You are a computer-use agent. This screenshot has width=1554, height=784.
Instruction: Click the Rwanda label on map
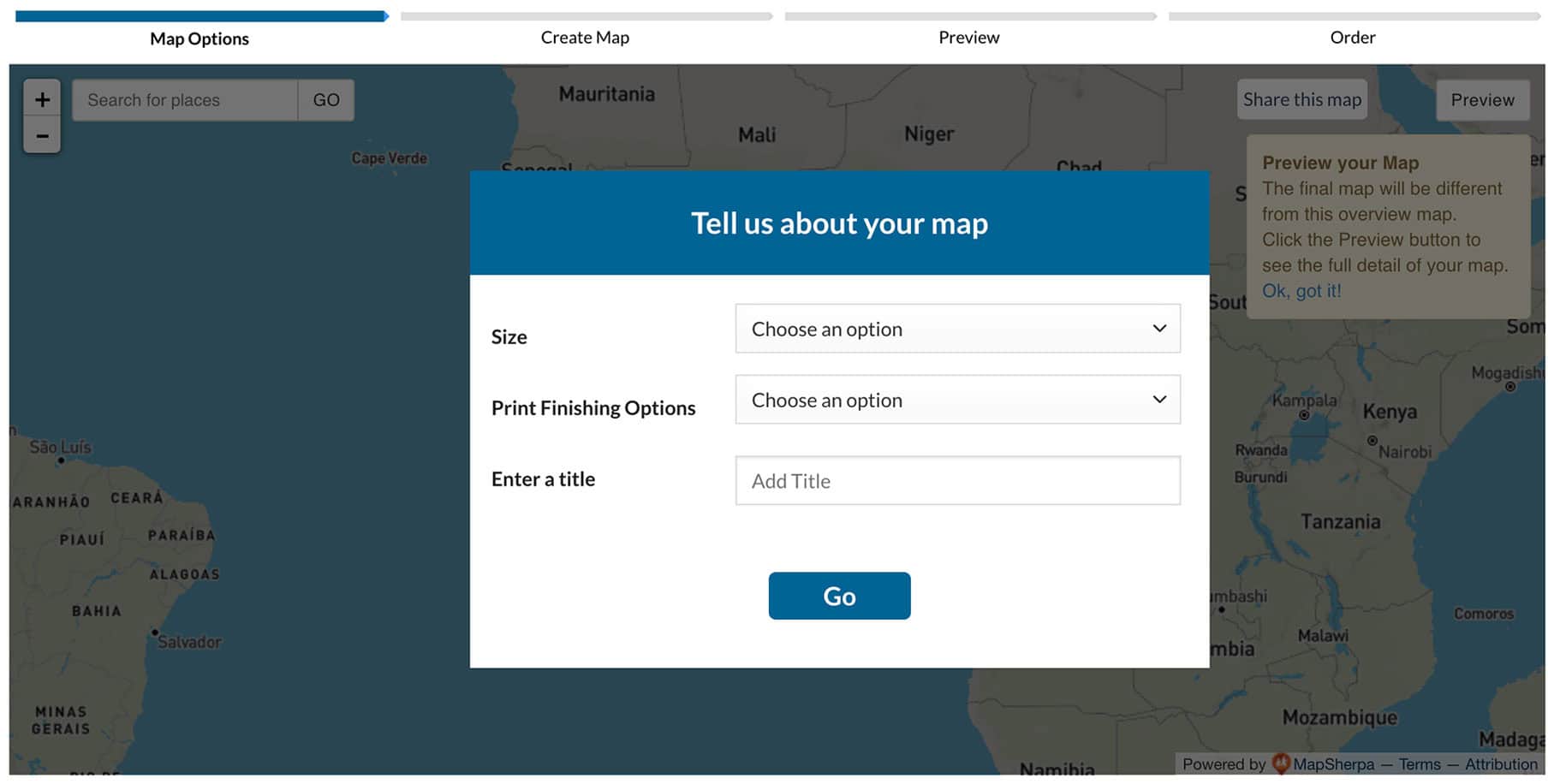point(1260,450)
